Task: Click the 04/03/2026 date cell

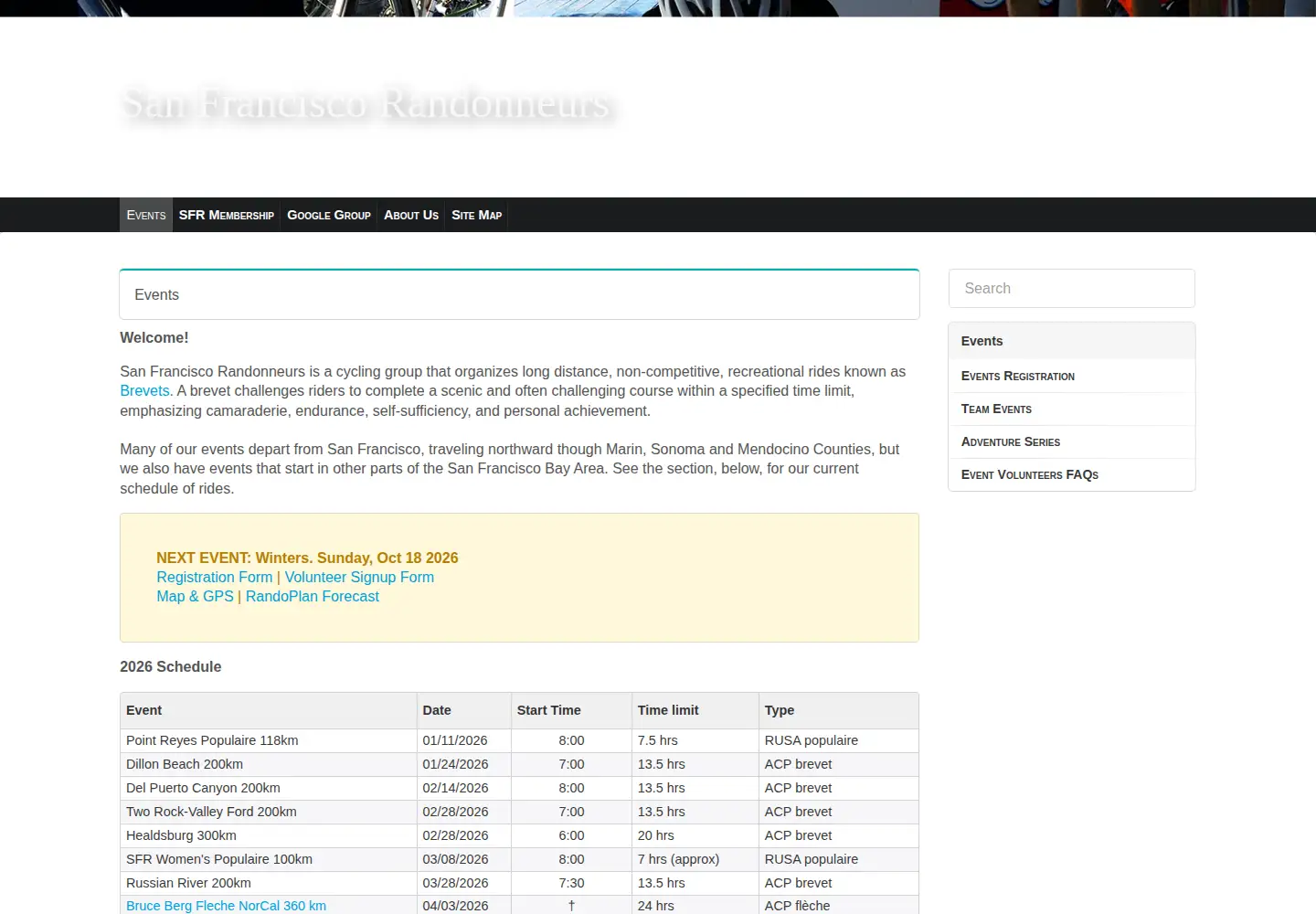Action: pyautogui.click(x=464, y=906)
